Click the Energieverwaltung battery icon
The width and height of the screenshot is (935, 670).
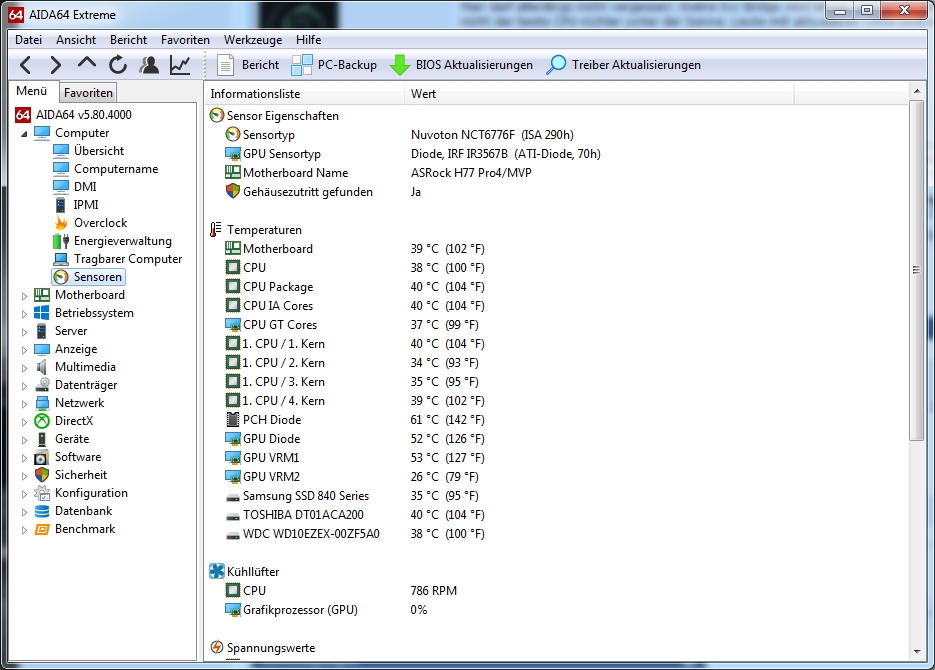point(61,241)
